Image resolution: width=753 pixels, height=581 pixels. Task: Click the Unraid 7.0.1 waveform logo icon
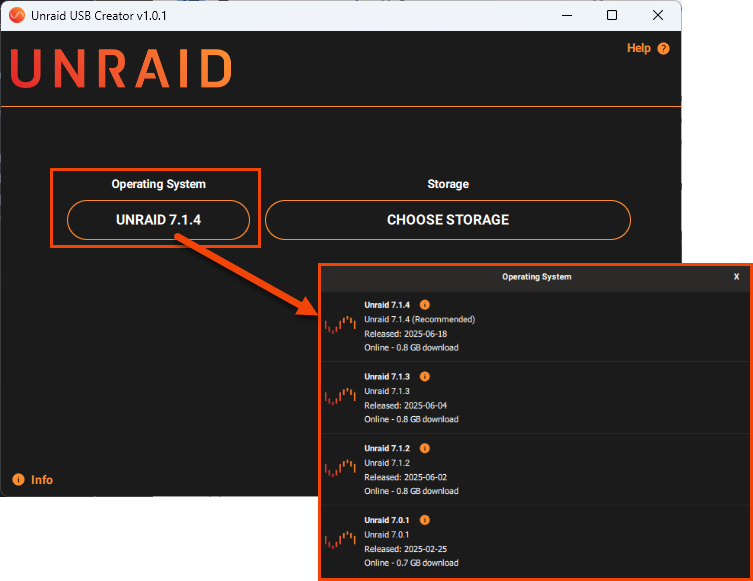coord(340,540)
